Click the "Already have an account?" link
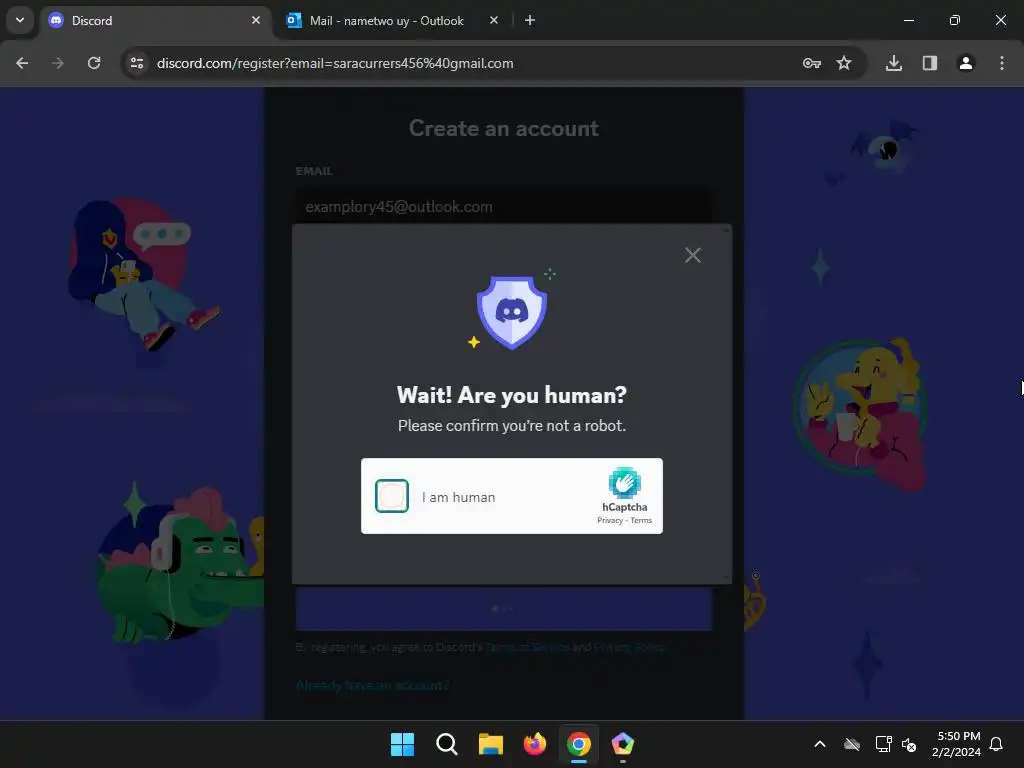The height and width of the screenshot is (768, 1024). 372,685
